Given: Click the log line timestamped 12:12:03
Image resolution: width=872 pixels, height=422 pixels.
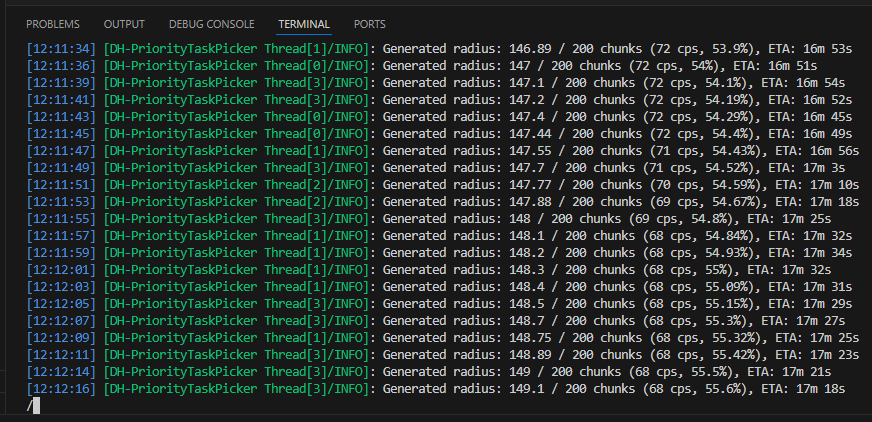Looking at the screenshot, I should 439,287.
